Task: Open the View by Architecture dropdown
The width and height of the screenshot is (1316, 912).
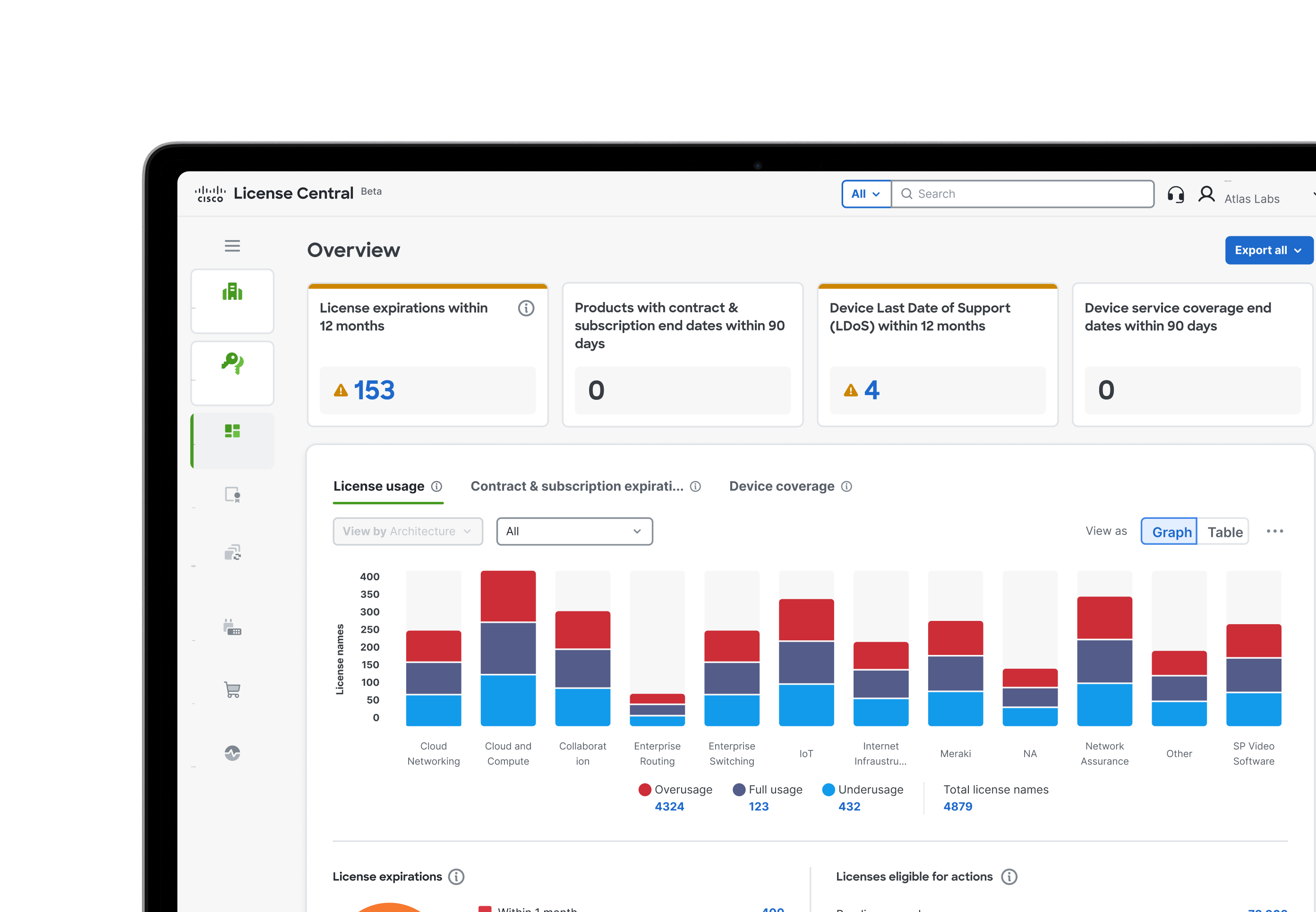Action: [407, 532]
